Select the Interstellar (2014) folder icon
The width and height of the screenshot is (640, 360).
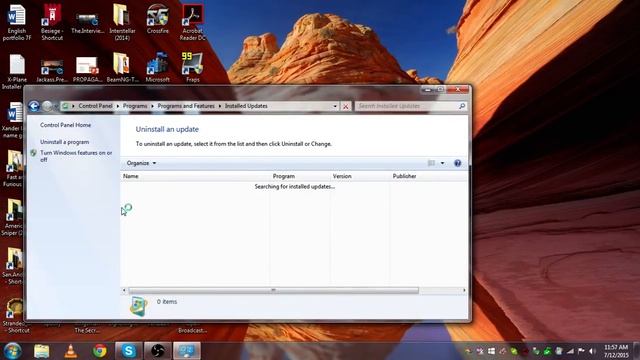pyautogui.click(x=122, y=22)
